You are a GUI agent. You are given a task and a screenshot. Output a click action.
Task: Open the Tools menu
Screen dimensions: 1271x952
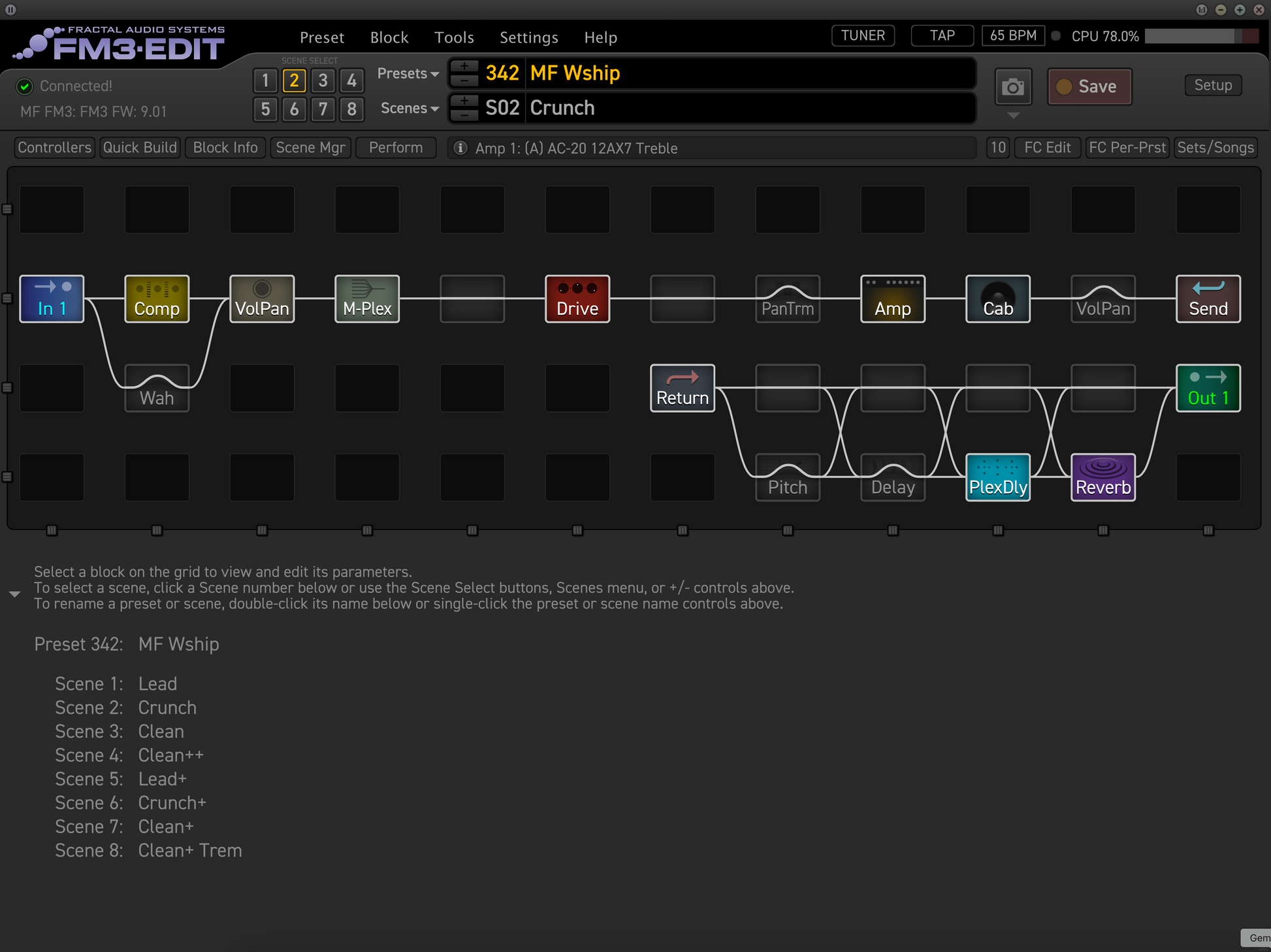(x=454, y=38)
